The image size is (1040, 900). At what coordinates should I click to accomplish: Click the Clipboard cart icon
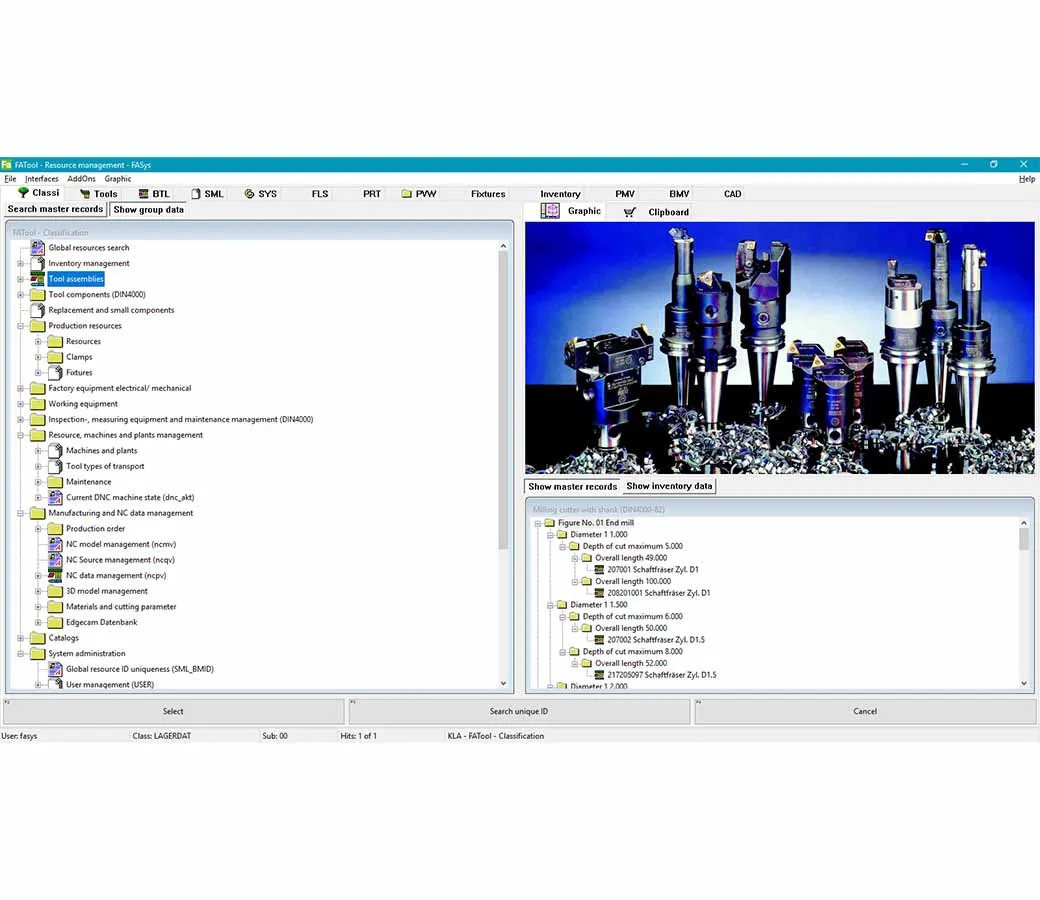tap(629, 211)
